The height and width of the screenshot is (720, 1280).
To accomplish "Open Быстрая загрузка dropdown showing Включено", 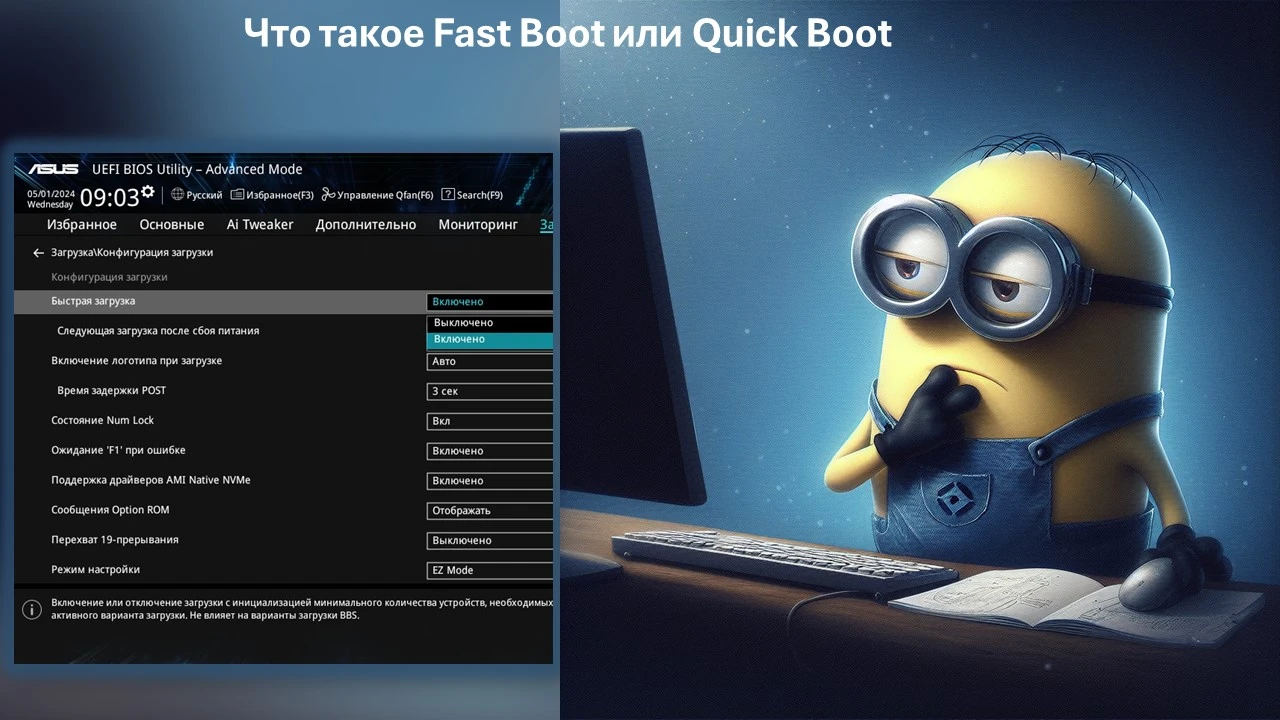I will (489, 302).
